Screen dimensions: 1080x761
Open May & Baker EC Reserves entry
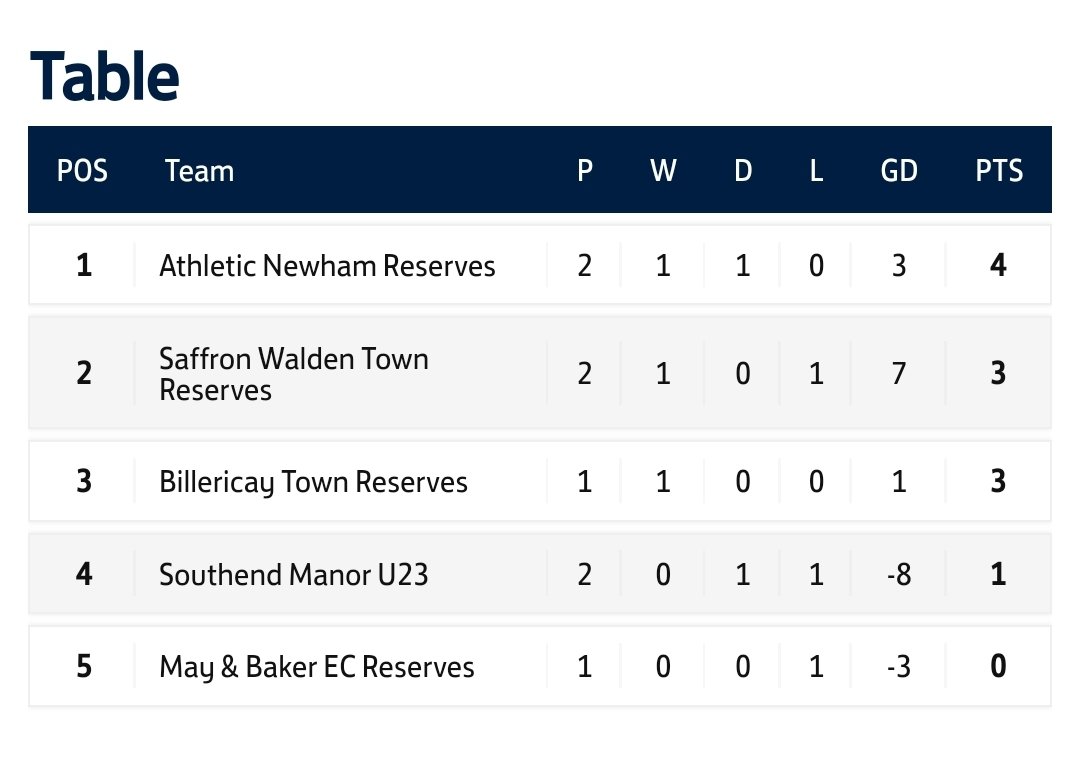point(317,667)
